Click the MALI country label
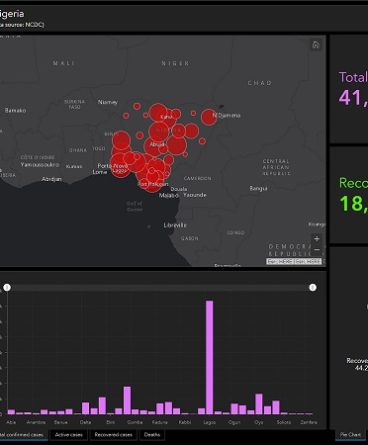368x445 pixels. 64,63
